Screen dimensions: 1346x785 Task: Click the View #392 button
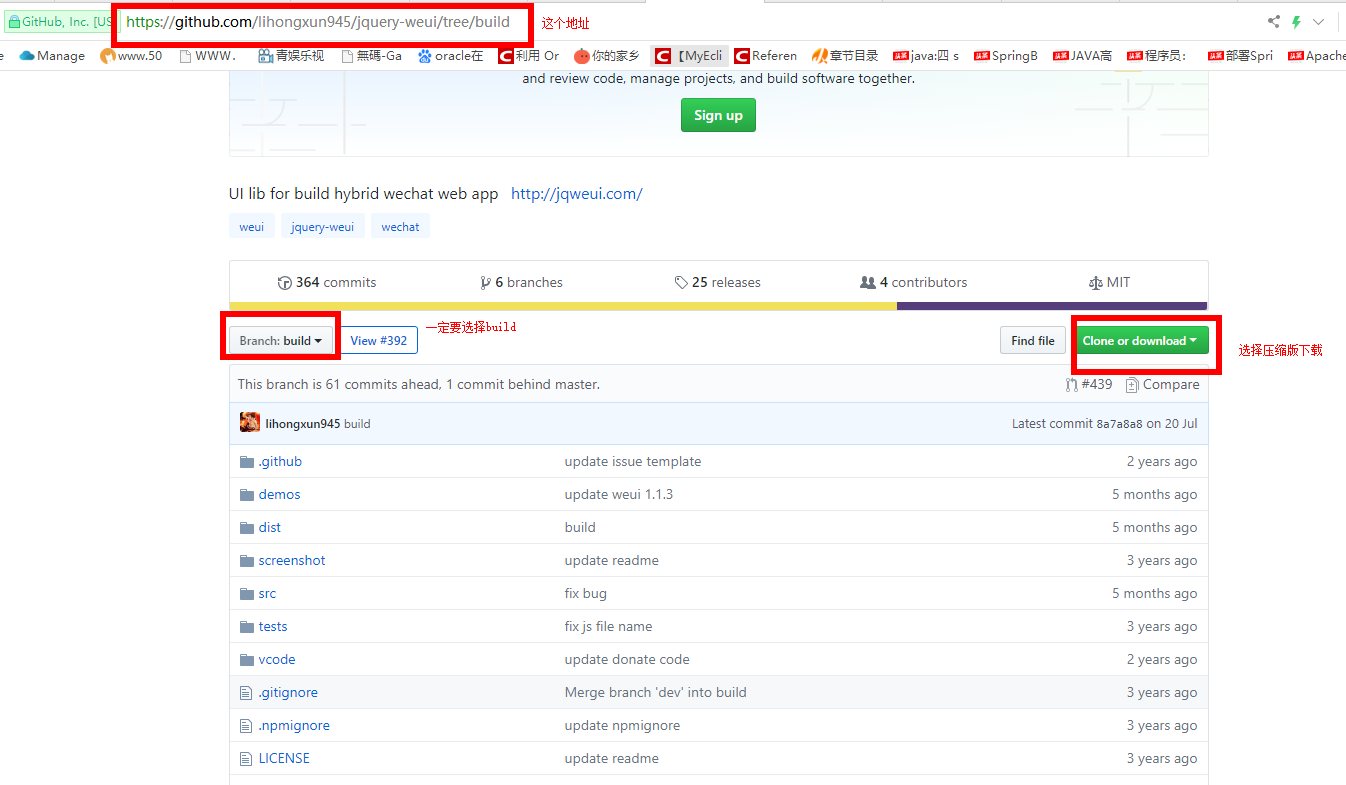[x=378, y=341]
